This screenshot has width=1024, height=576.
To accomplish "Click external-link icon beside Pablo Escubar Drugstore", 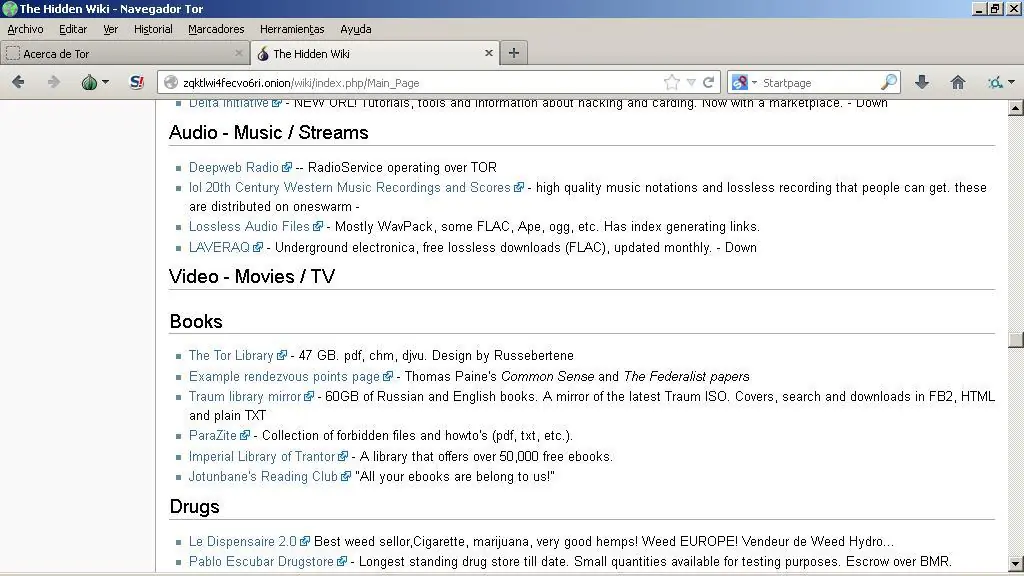I will pos(342,562).
